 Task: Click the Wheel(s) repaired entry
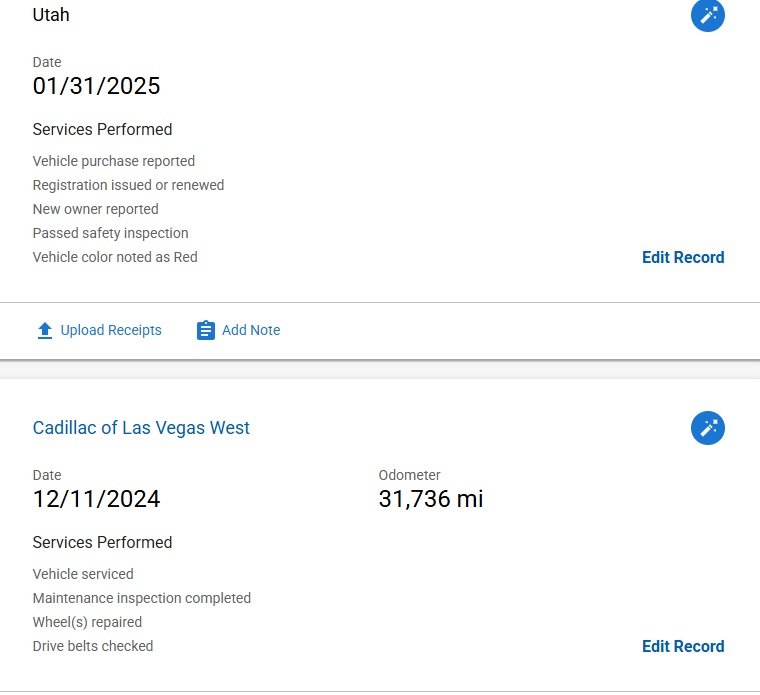tap(87, 622)
